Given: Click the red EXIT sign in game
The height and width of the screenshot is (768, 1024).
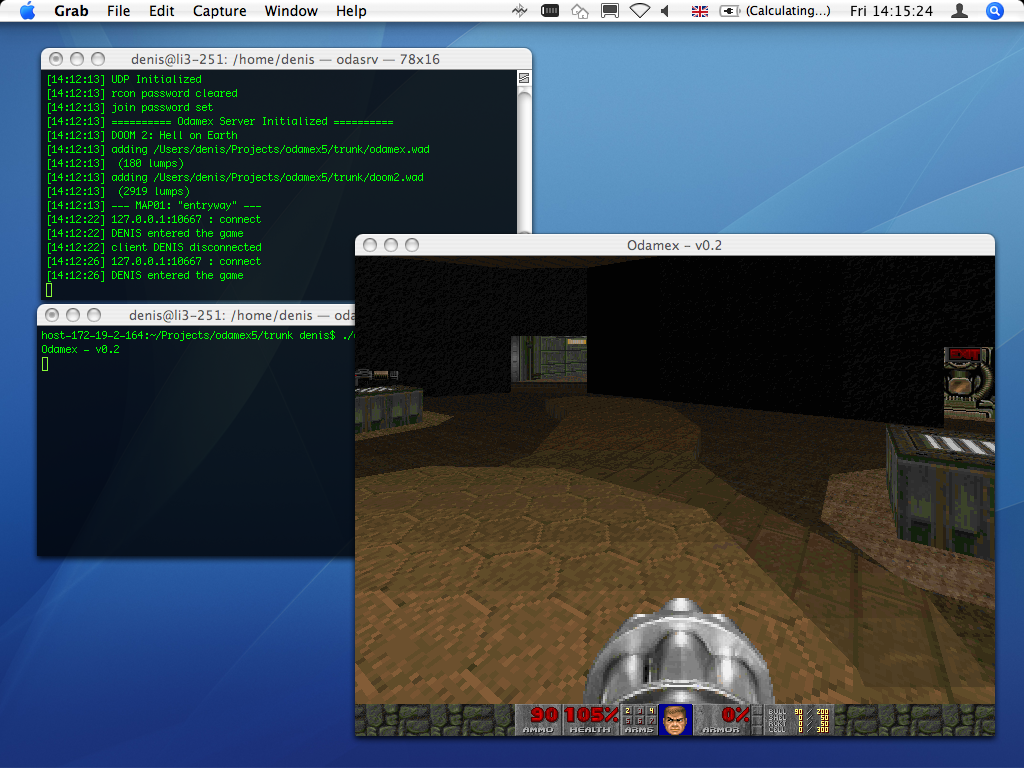Looking at the screenshot, I should (965, 355).
